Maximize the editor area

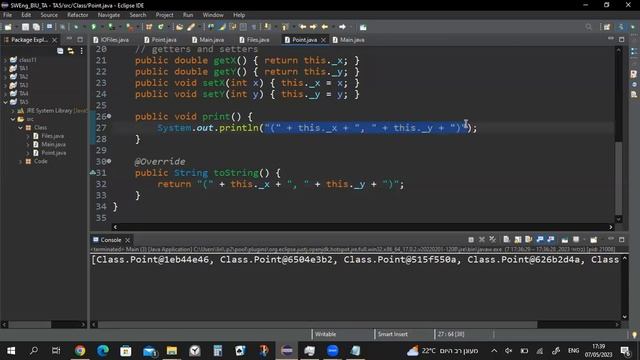pos(622,39)
